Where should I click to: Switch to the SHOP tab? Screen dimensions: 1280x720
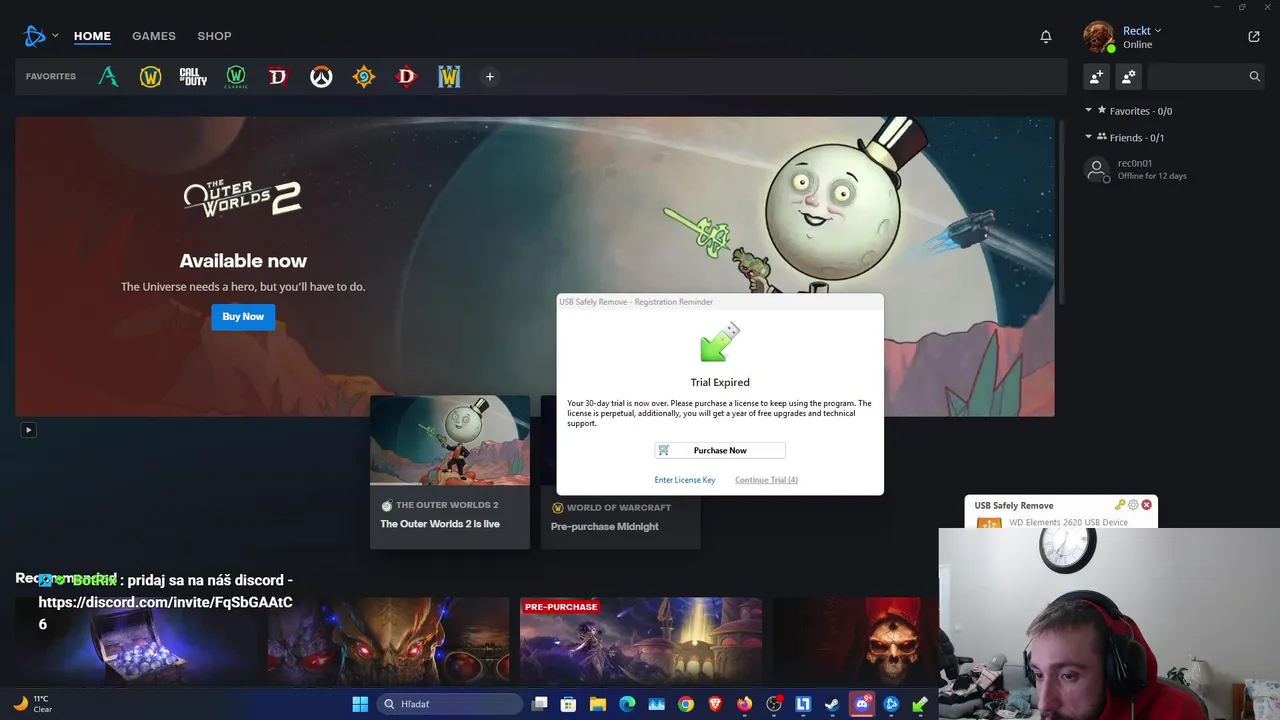click(214, 36)
